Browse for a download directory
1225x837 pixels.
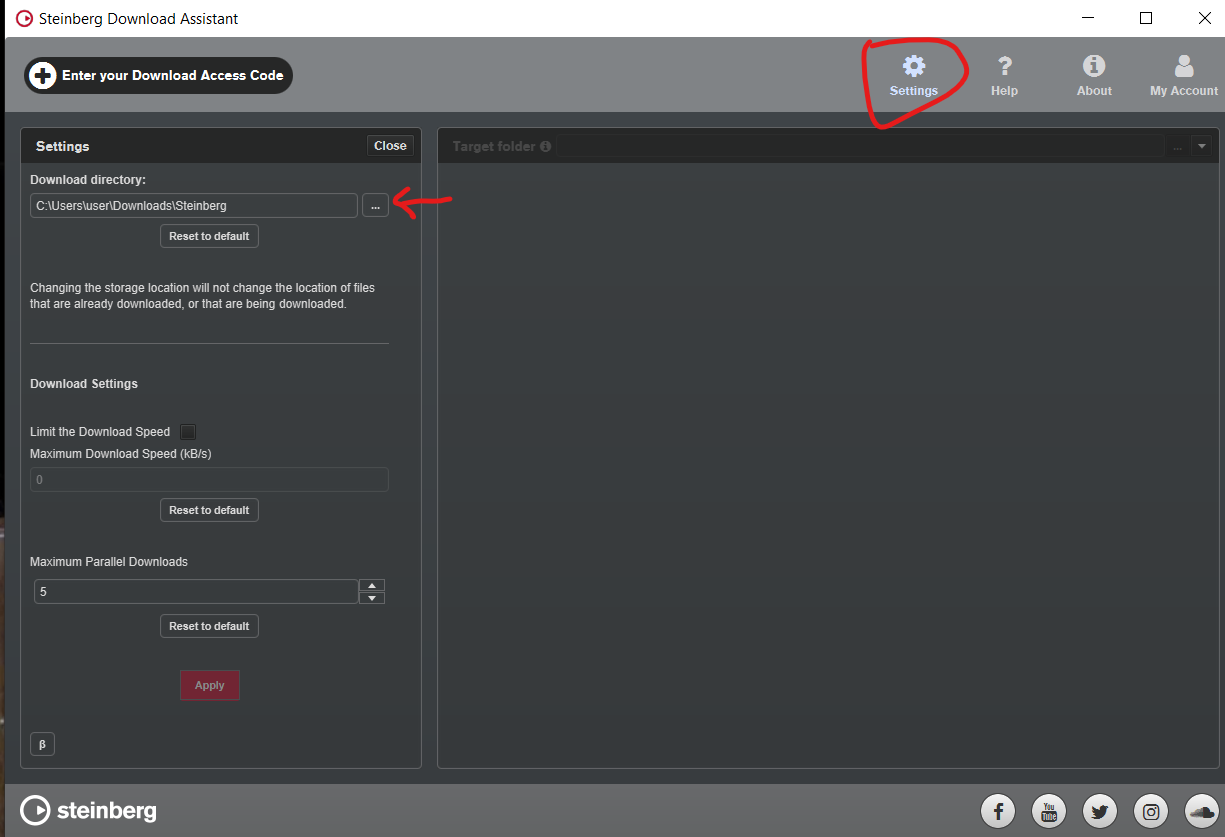pos(375,205)
